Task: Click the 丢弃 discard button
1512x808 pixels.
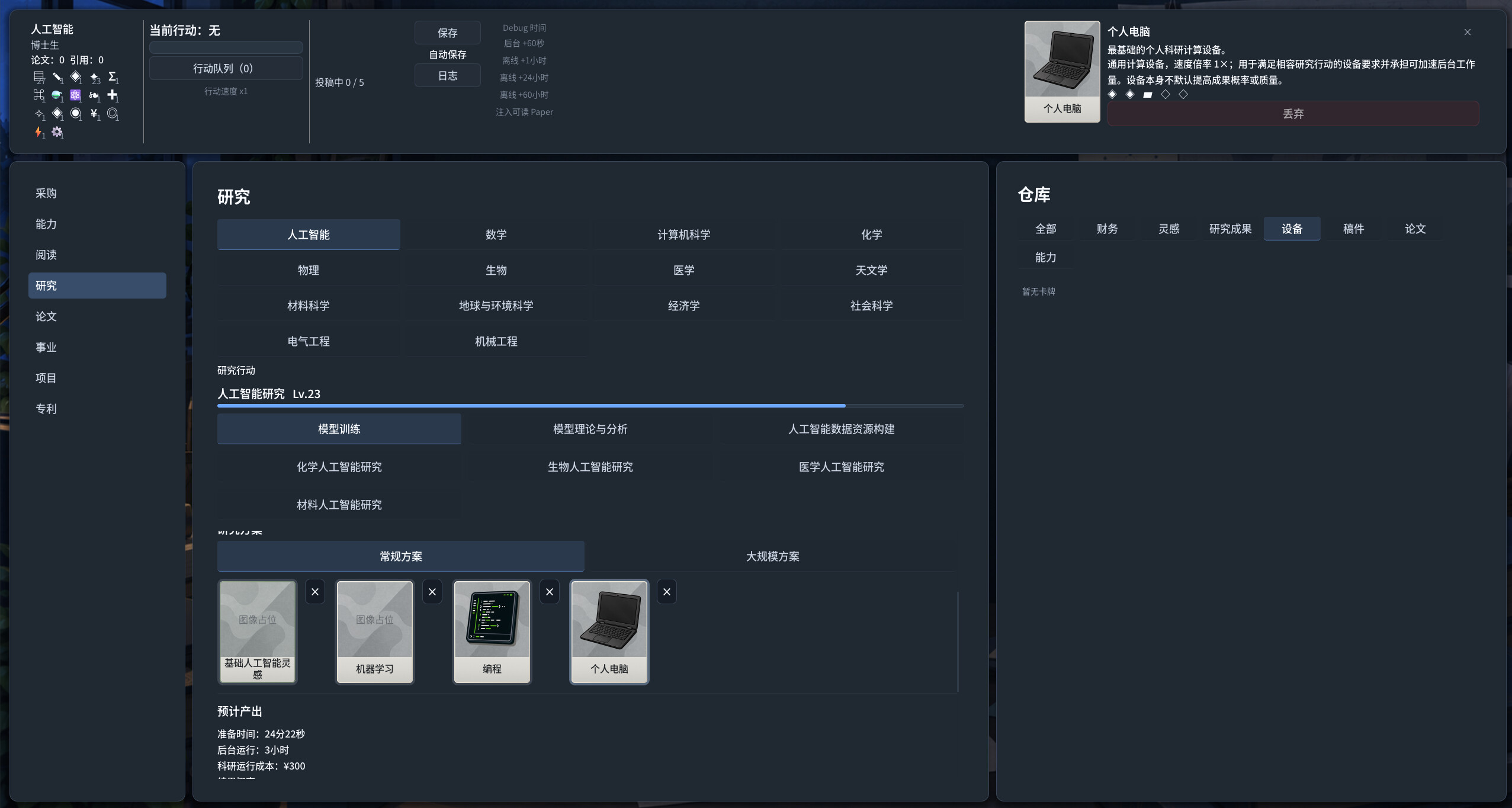Action: (1293, 114)
